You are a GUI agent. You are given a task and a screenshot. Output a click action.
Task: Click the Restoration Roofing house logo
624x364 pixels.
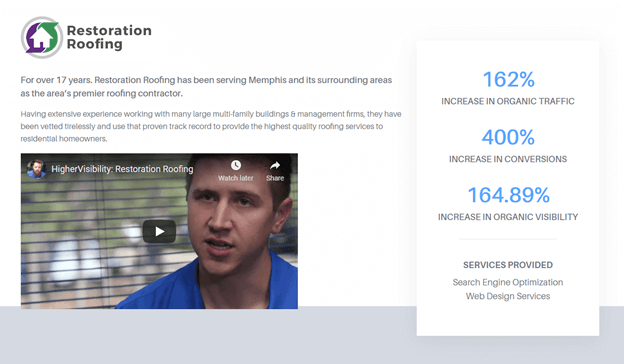point(42,37)
